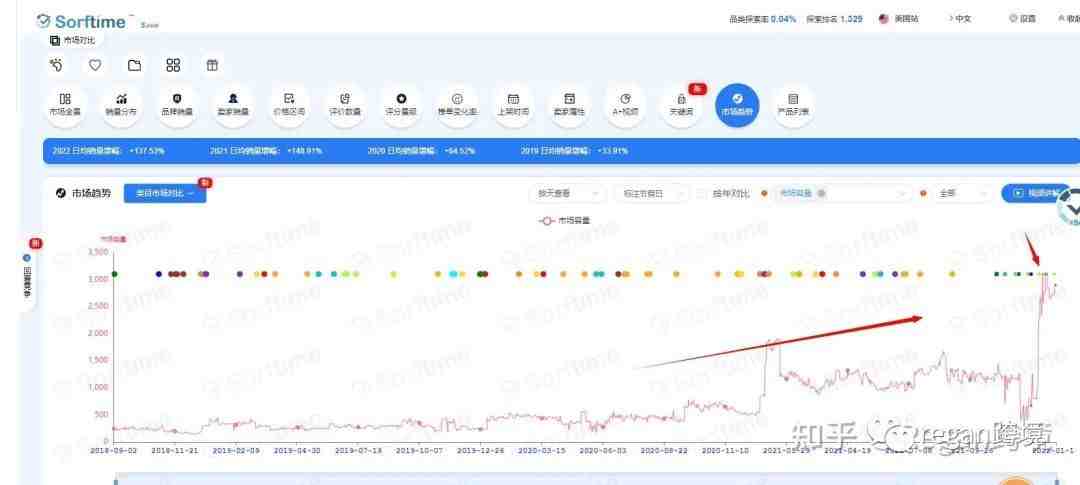Click the heart favorites icon
1080x485 pixels.
(95, 65)
